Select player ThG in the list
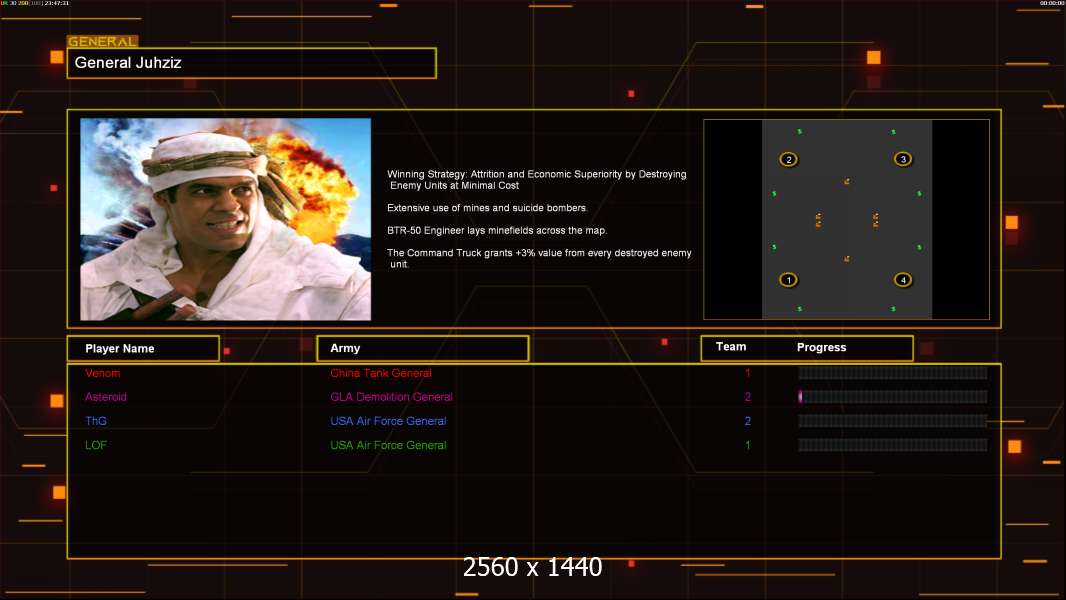The width and height of the screenshot is (1066, 600). [96, 421]
